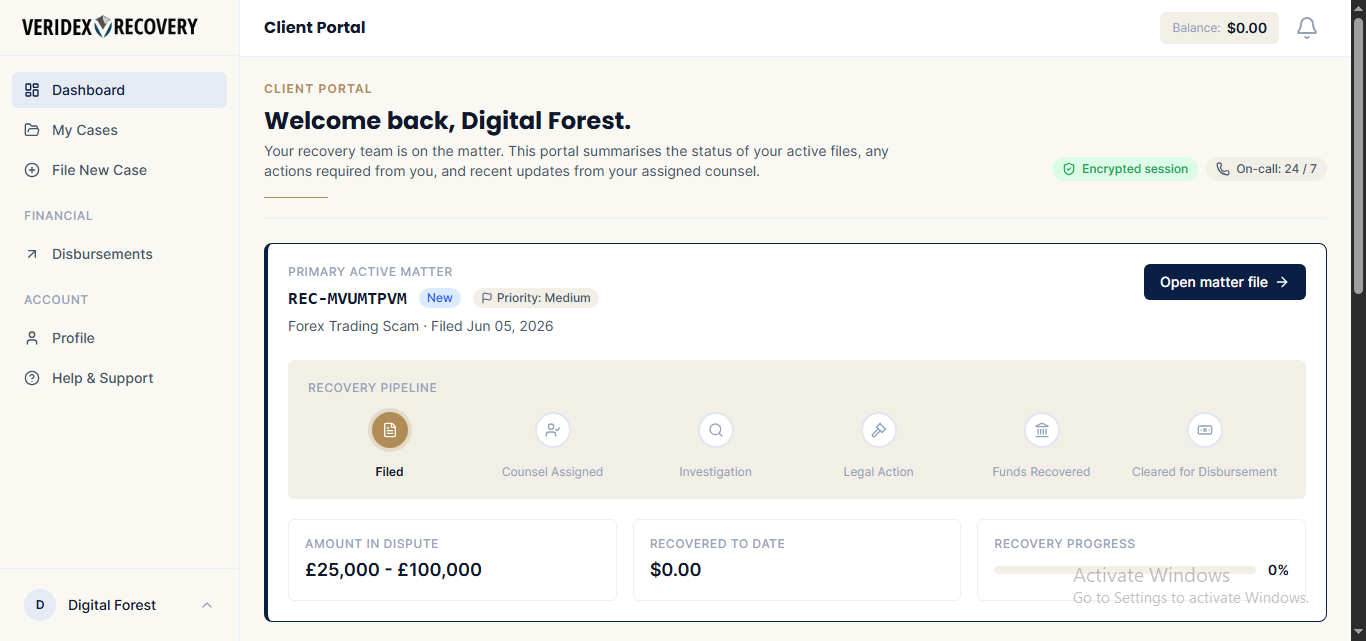Open File New Case page
Image resolution: width=1366 pixels, height=641 pixels.
point(119,170)
